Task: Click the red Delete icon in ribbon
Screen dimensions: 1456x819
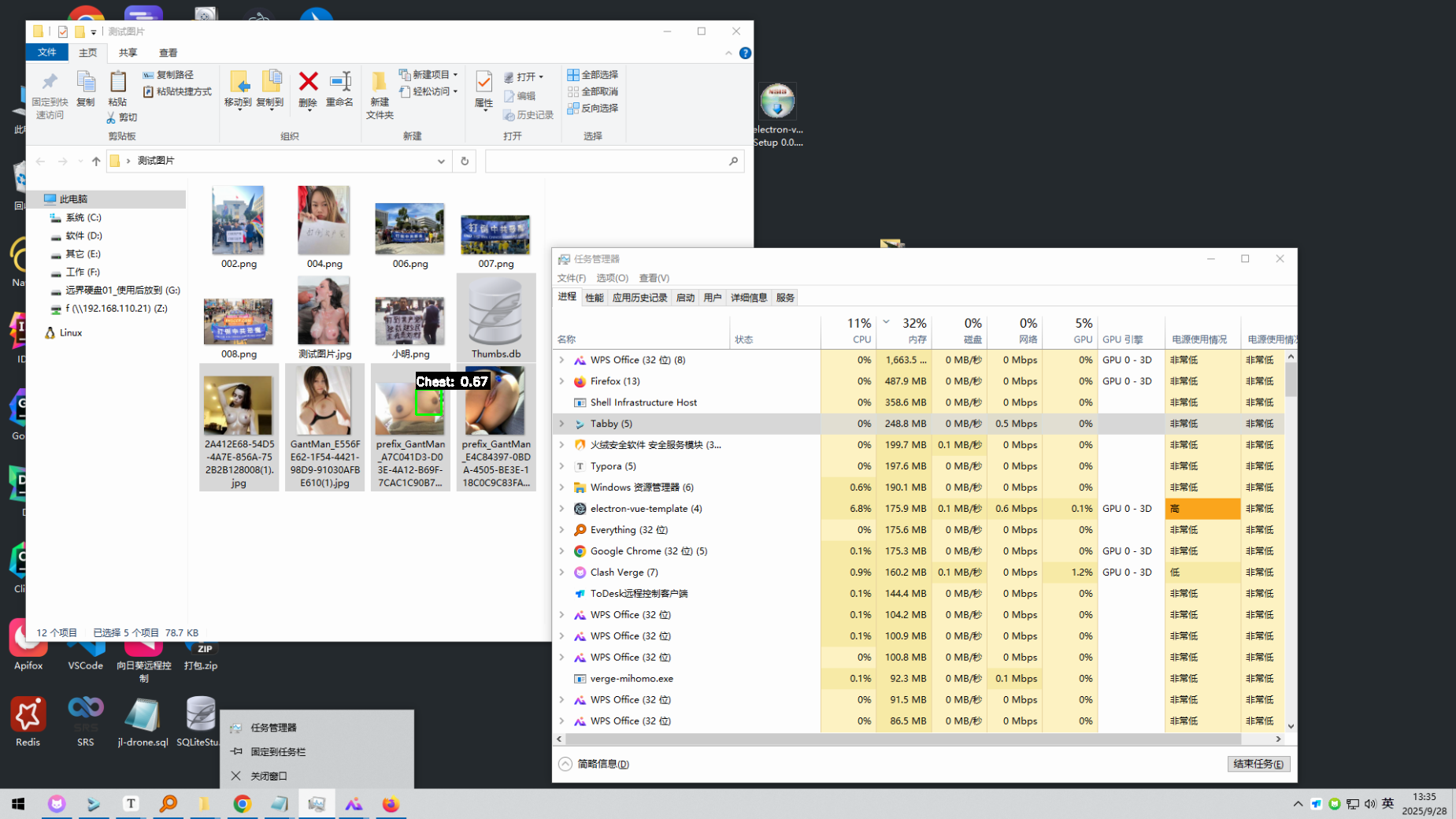Action: click(x=308, y=83)
